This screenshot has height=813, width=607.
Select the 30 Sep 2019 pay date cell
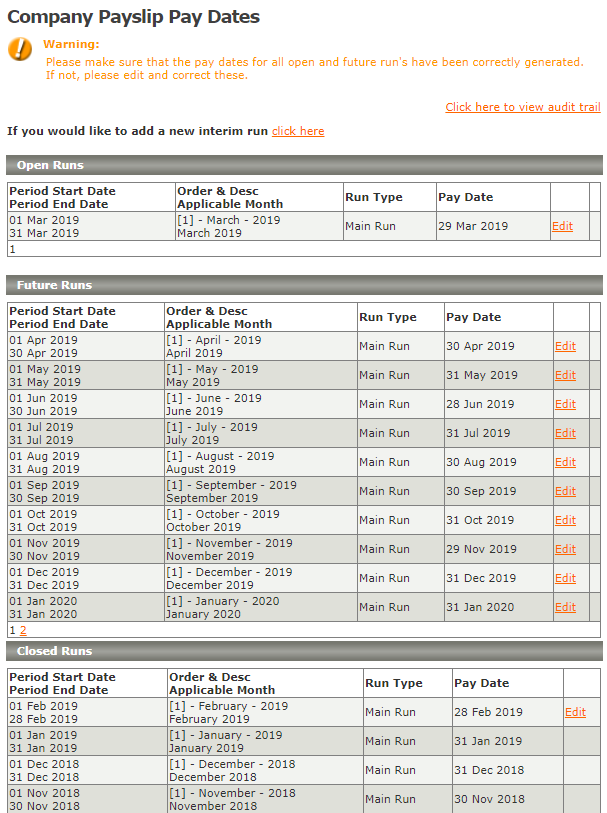(499, 492)
